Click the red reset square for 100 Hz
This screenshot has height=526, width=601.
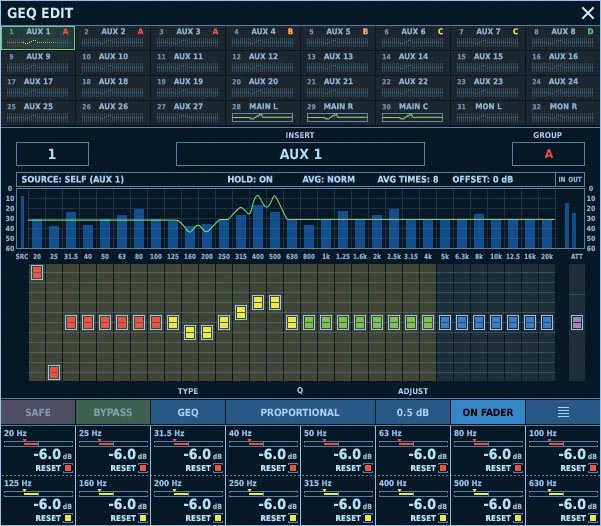tap(591, 467)
